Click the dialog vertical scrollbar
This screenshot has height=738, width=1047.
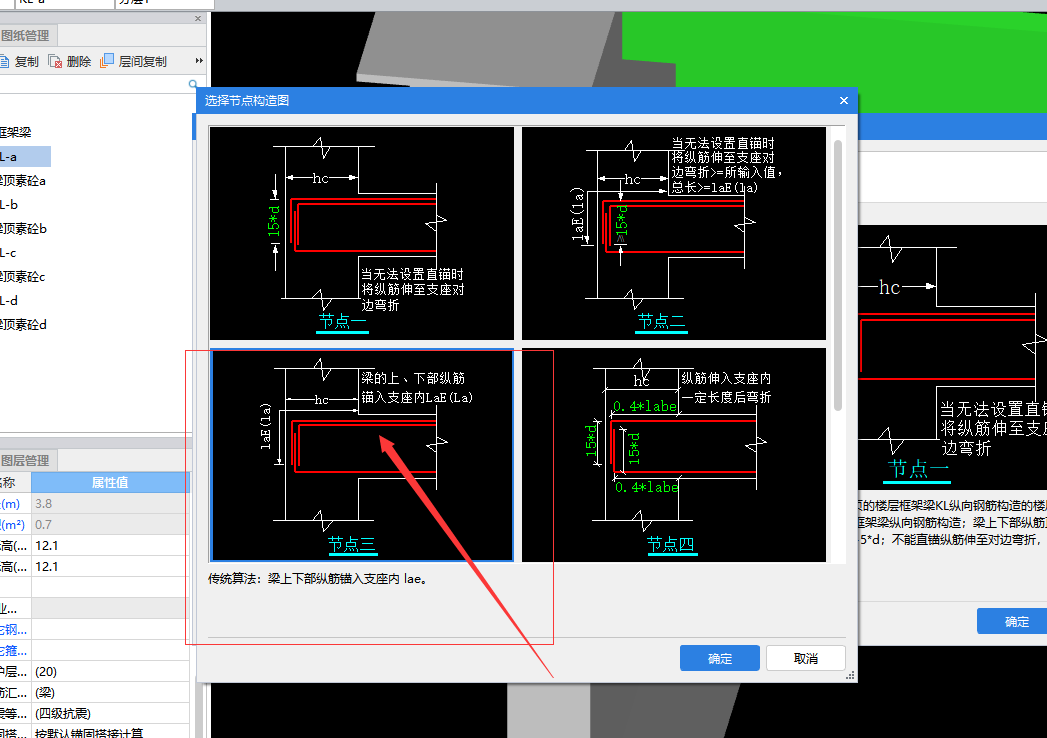point(837,275)
